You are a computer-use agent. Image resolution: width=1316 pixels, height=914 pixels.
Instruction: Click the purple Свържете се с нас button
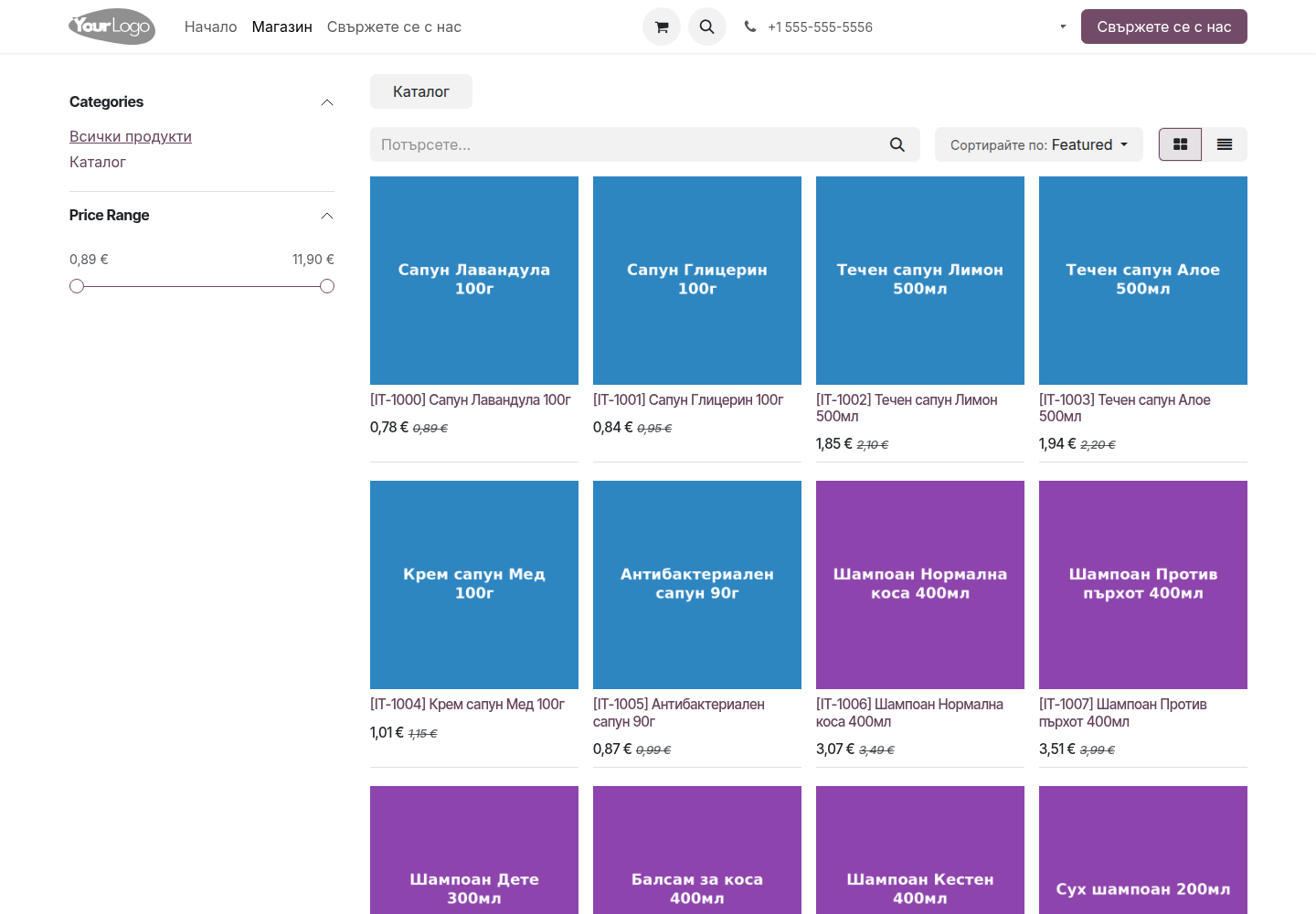tap(1164, 27)
